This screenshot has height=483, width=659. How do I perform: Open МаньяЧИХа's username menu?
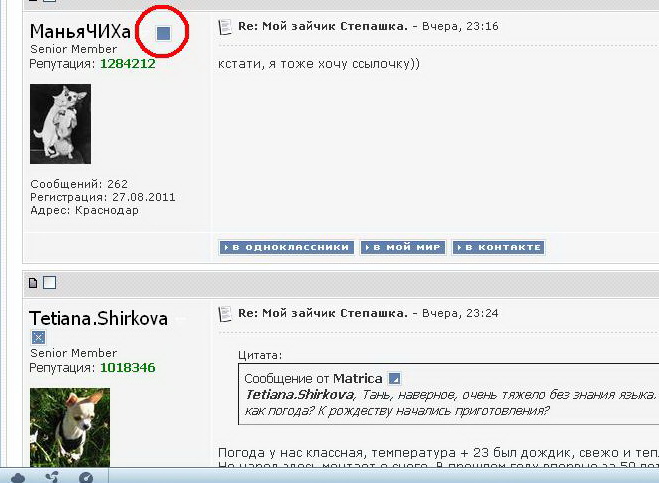click(x=80, y=32)
